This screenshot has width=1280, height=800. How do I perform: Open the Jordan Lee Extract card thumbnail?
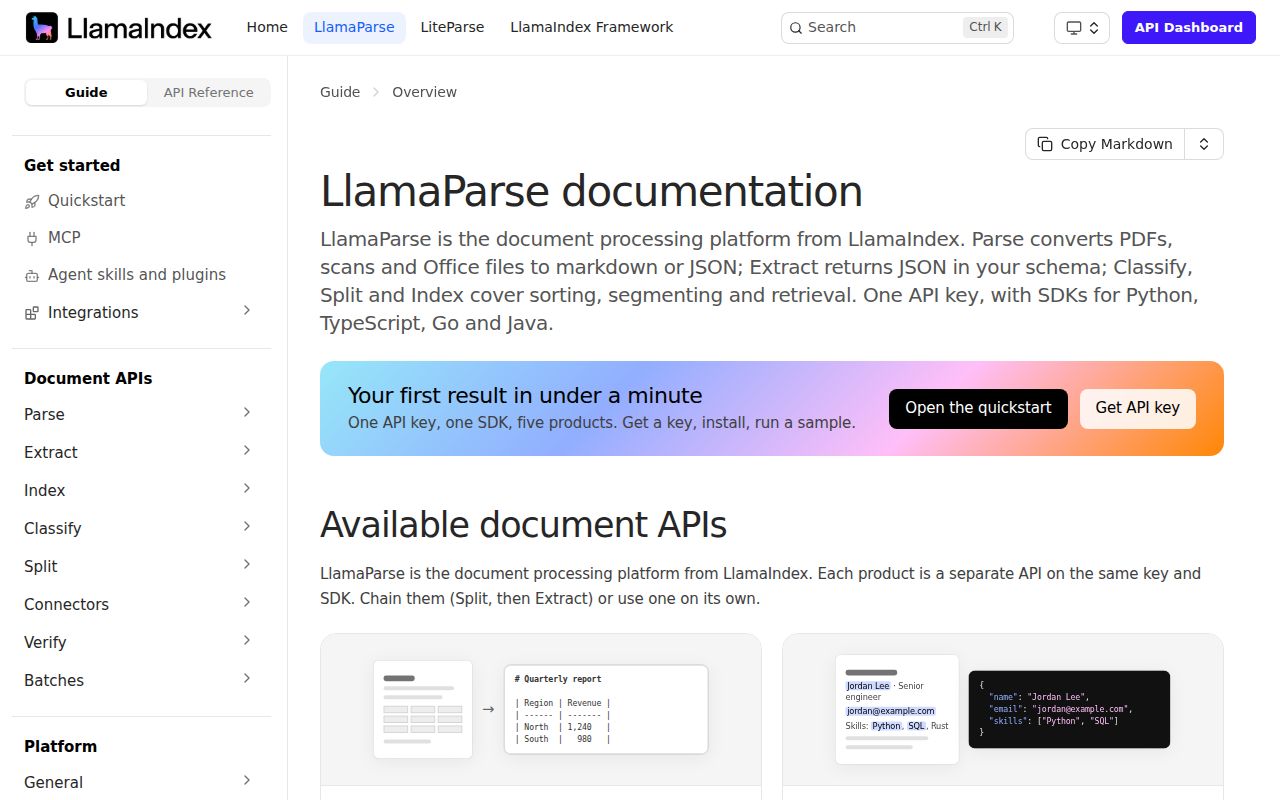[1003, 710]
